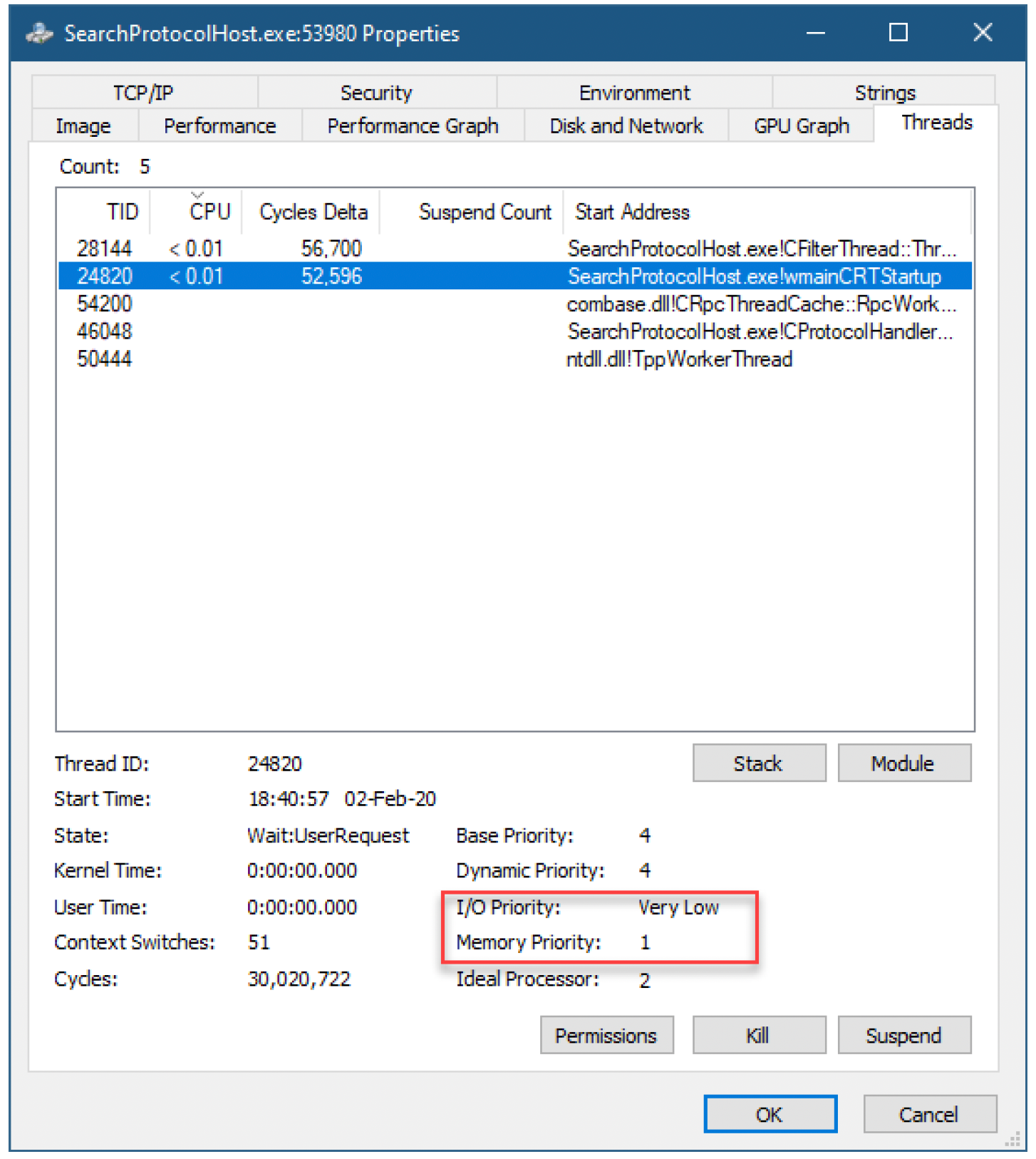Click the Process Explorer title bar icon
The height and width of the screenshot is (1159, 1036).
tap(40, 33)
